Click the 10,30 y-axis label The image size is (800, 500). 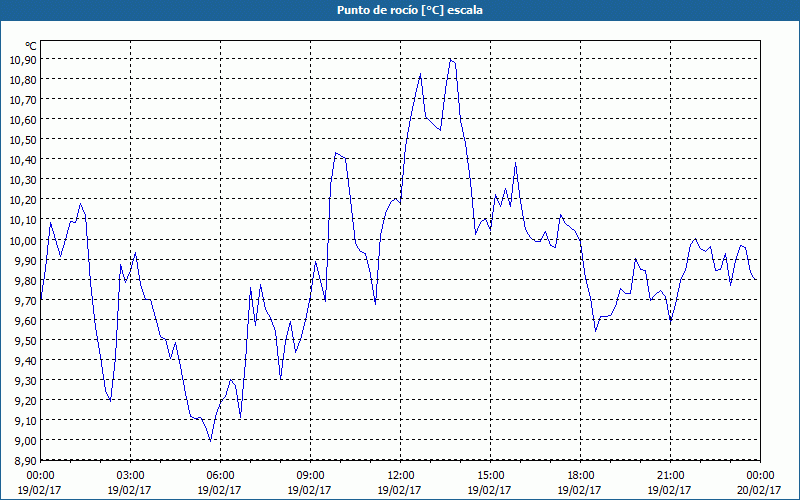tap(23, 180)
